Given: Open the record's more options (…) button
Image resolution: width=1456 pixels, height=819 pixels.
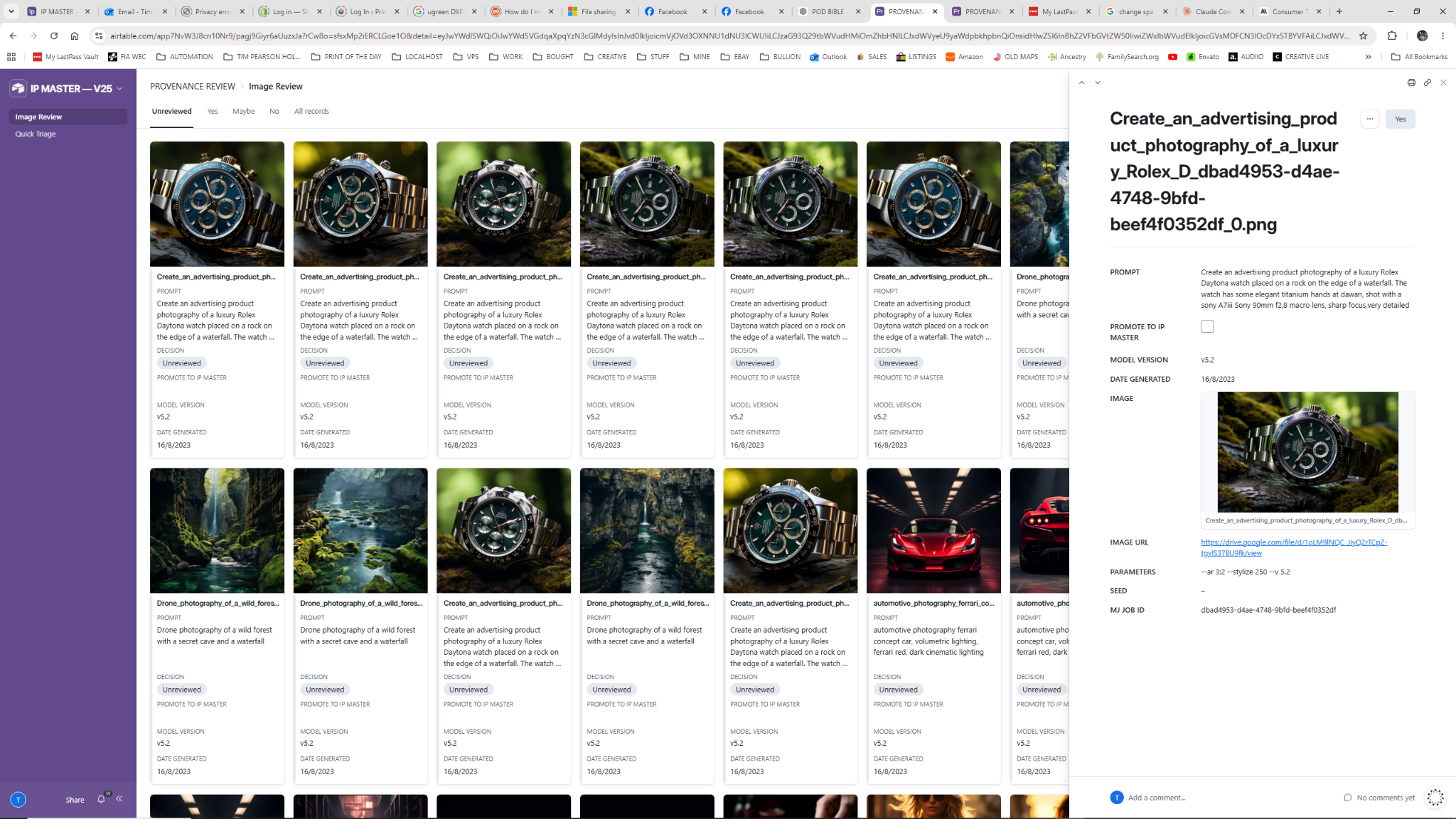Looking at the screenshot, I should tap(1369, 119).
